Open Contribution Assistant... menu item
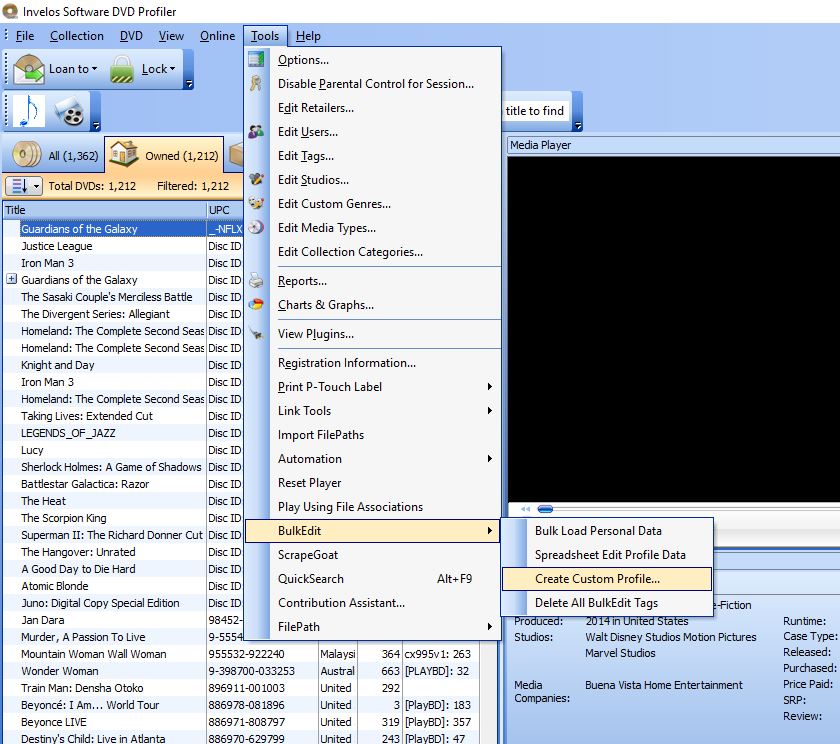 pyautogui.click(x=373, y=603)
